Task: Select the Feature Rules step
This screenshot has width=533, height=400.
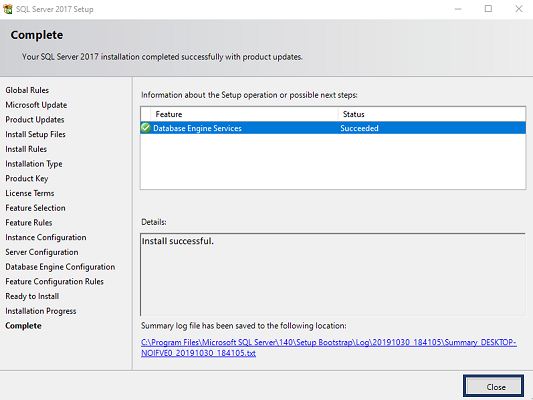Action: (29, 223)
